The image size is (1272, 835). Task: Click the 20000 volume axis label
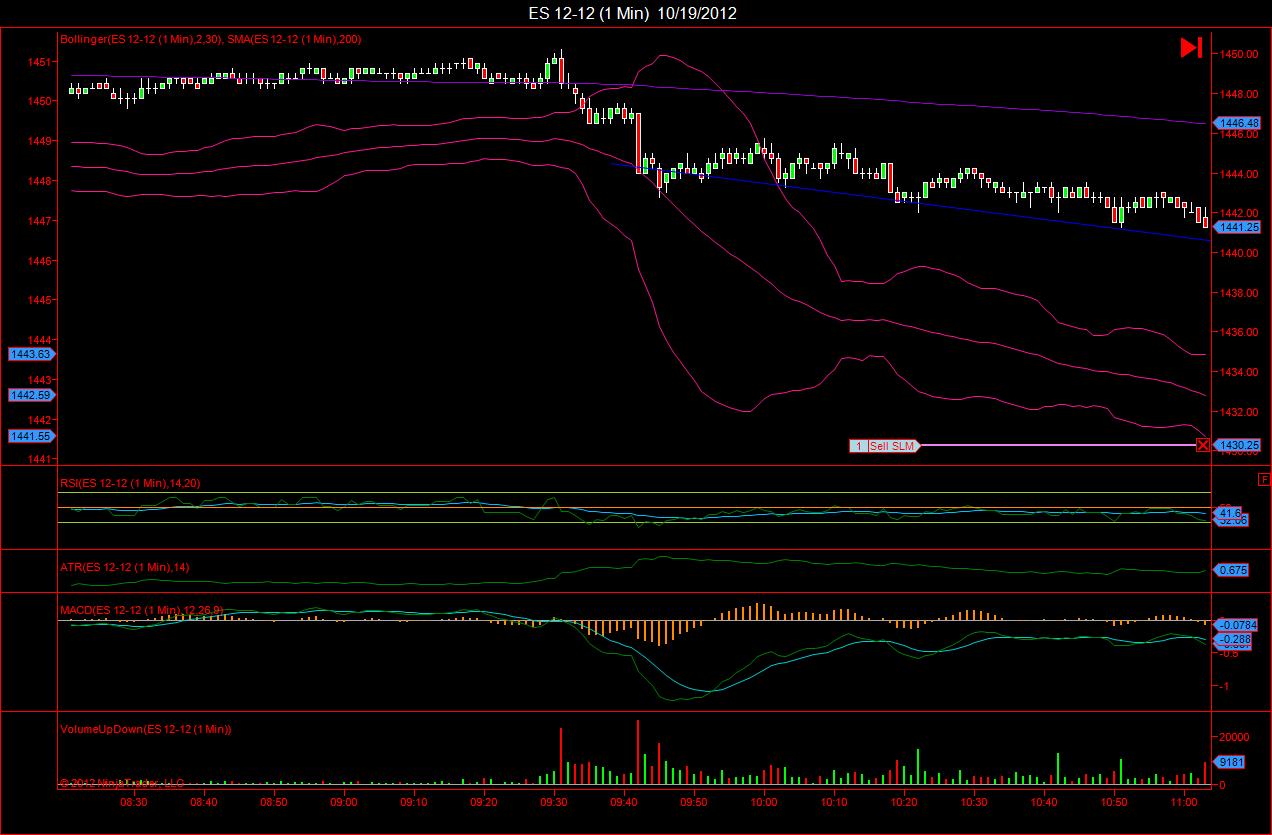[x=1235, y=735]
